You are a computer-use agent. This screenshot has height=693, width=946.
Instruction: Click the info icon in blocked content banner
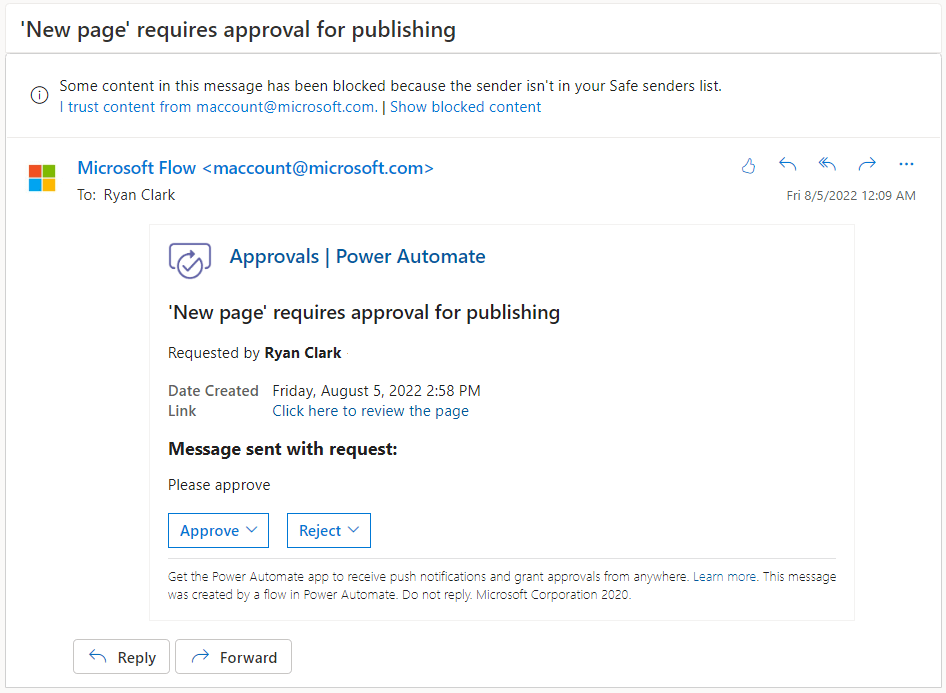40,95
